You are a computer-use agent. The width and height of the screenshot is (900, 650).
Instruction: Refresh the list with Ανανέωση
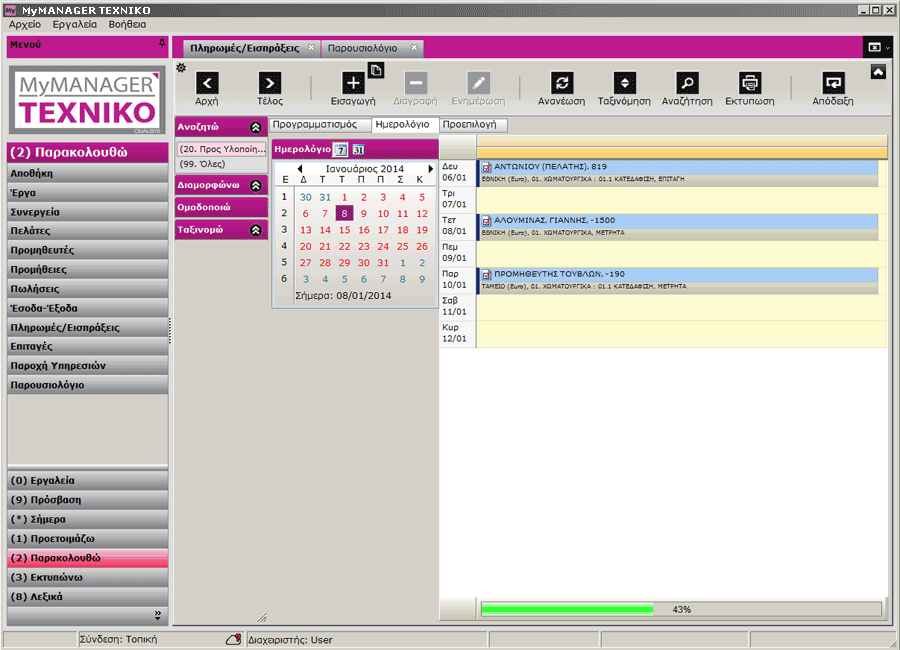pyautogui.click(x=562, y=83)
